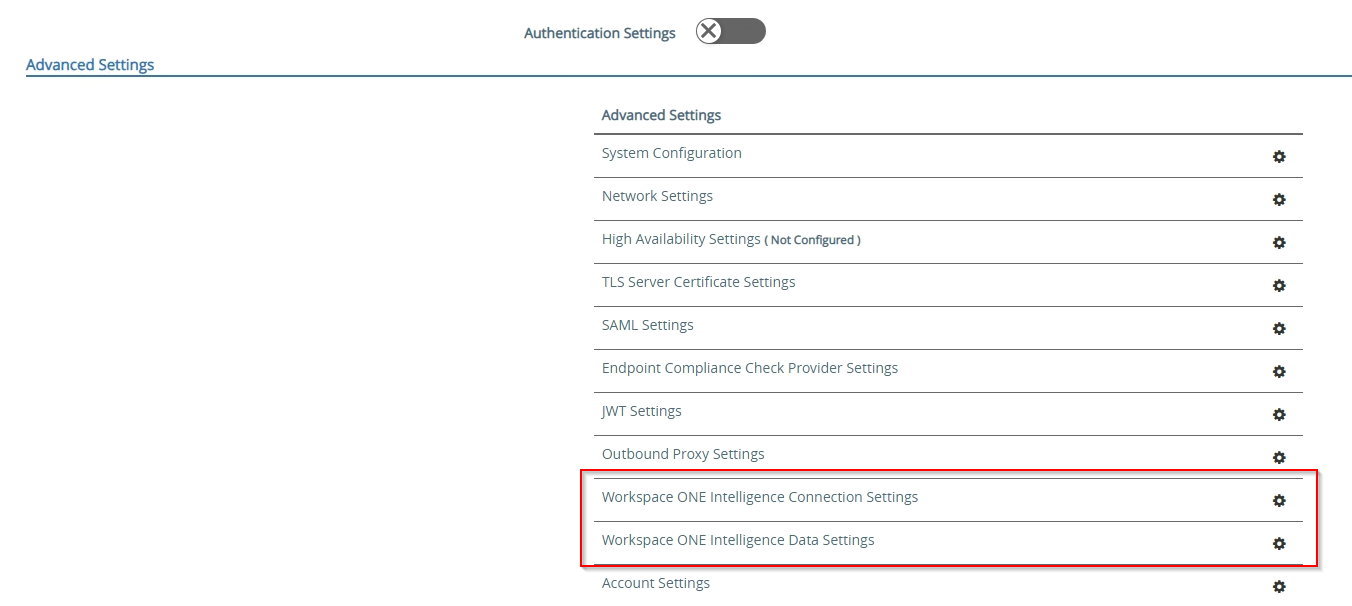Open the JWT Settings gear icon
This screenshot has height=606, width=1352.
click(x=1279, y=414)
